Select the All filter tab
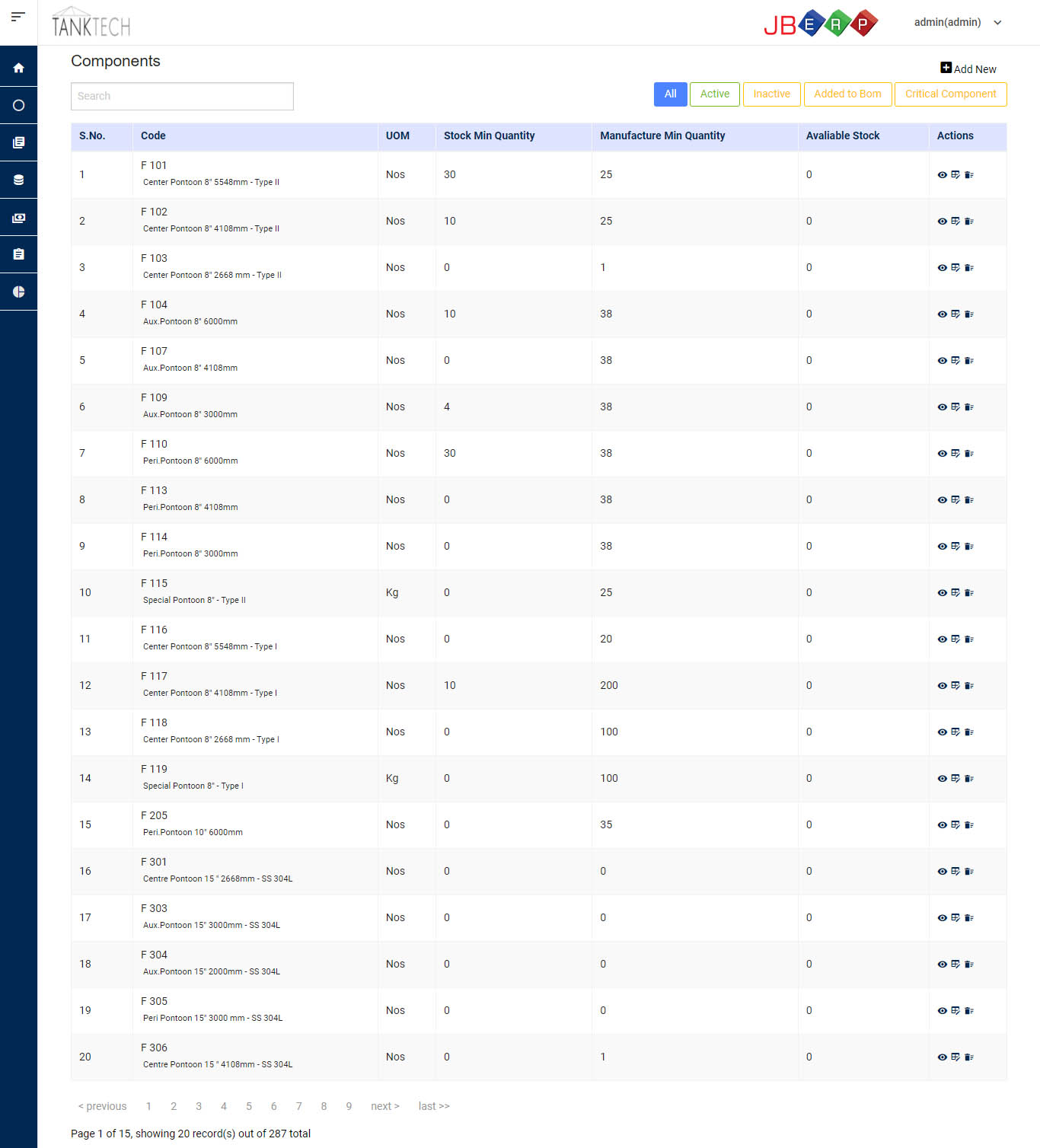This screenshot has width=1040, height=1148. [670, 94]
